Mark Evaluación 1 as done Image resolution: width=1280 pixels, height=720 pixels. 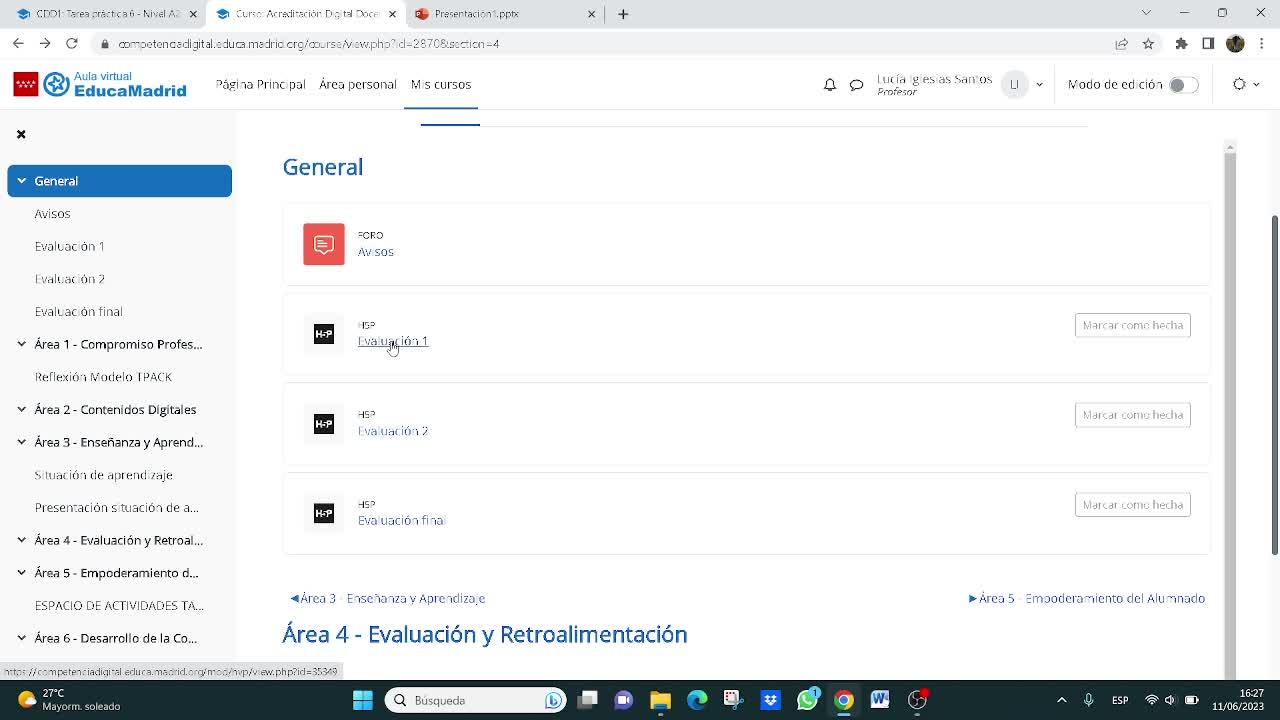(x=1132, y=325)
